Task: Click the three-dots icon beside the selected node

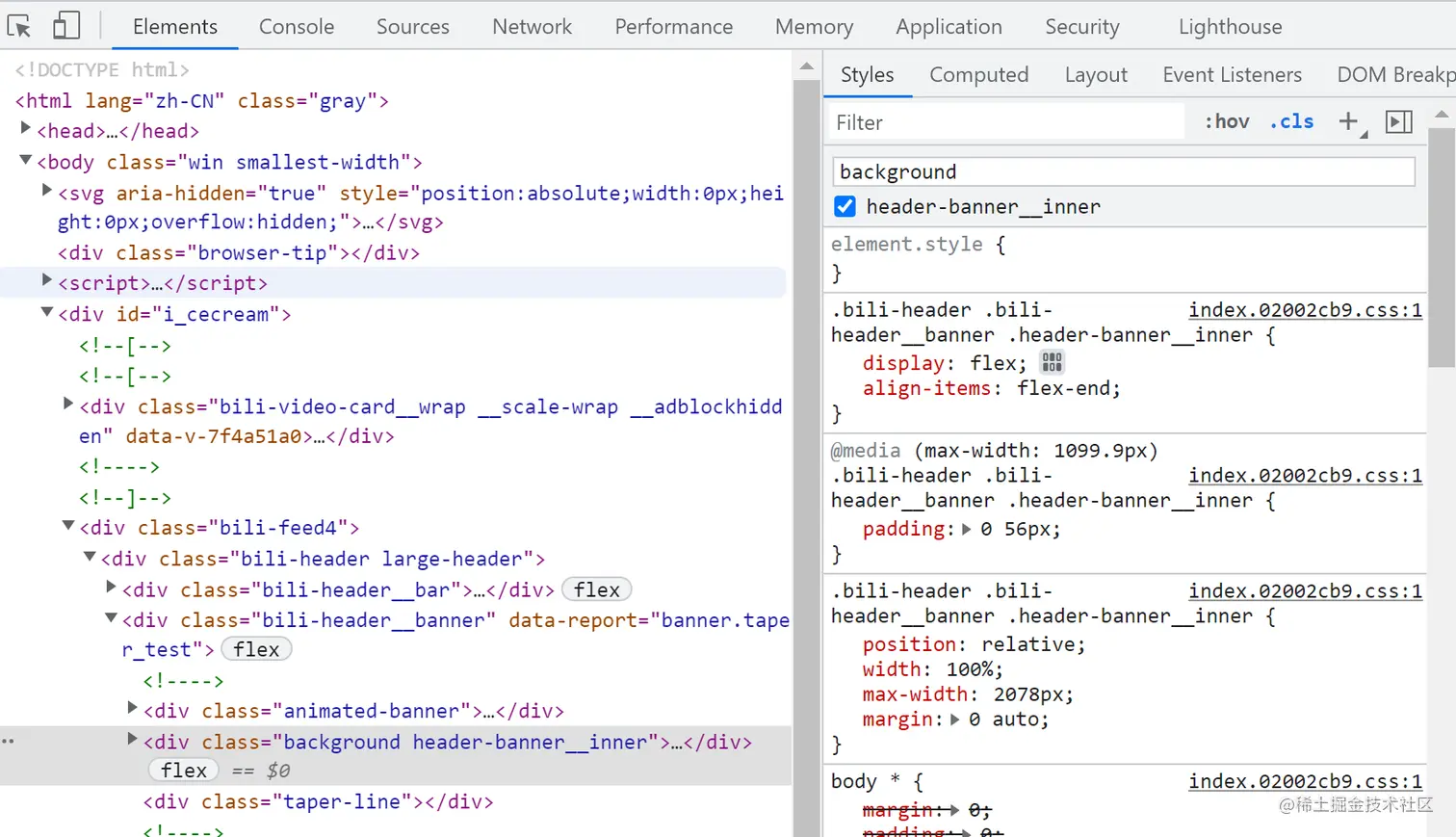Action: pos(8,741)
